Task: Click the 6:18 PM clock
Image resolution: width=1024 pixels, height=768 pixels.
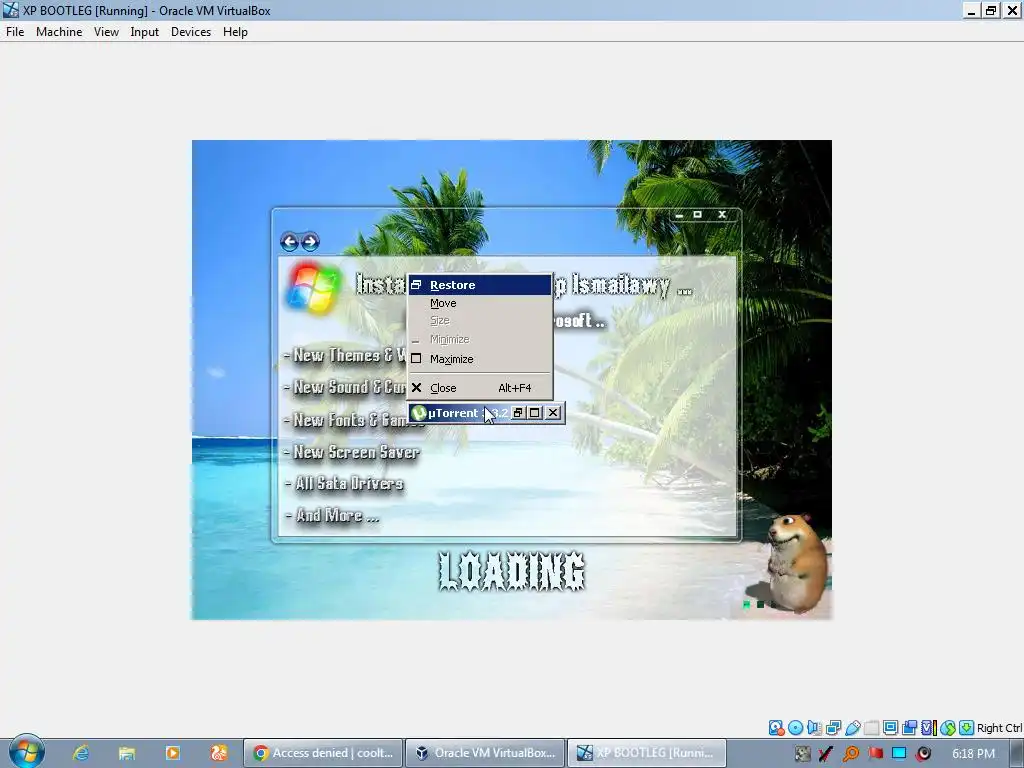Action: point(973,754)
